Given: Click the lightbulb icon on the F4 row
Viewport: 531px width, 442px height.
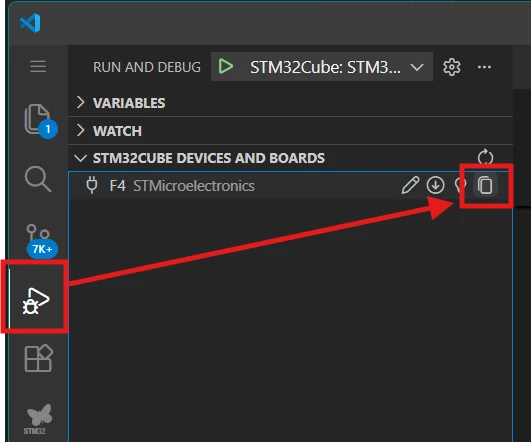Looking at the screenshot, I should click(x=460, y=185).
